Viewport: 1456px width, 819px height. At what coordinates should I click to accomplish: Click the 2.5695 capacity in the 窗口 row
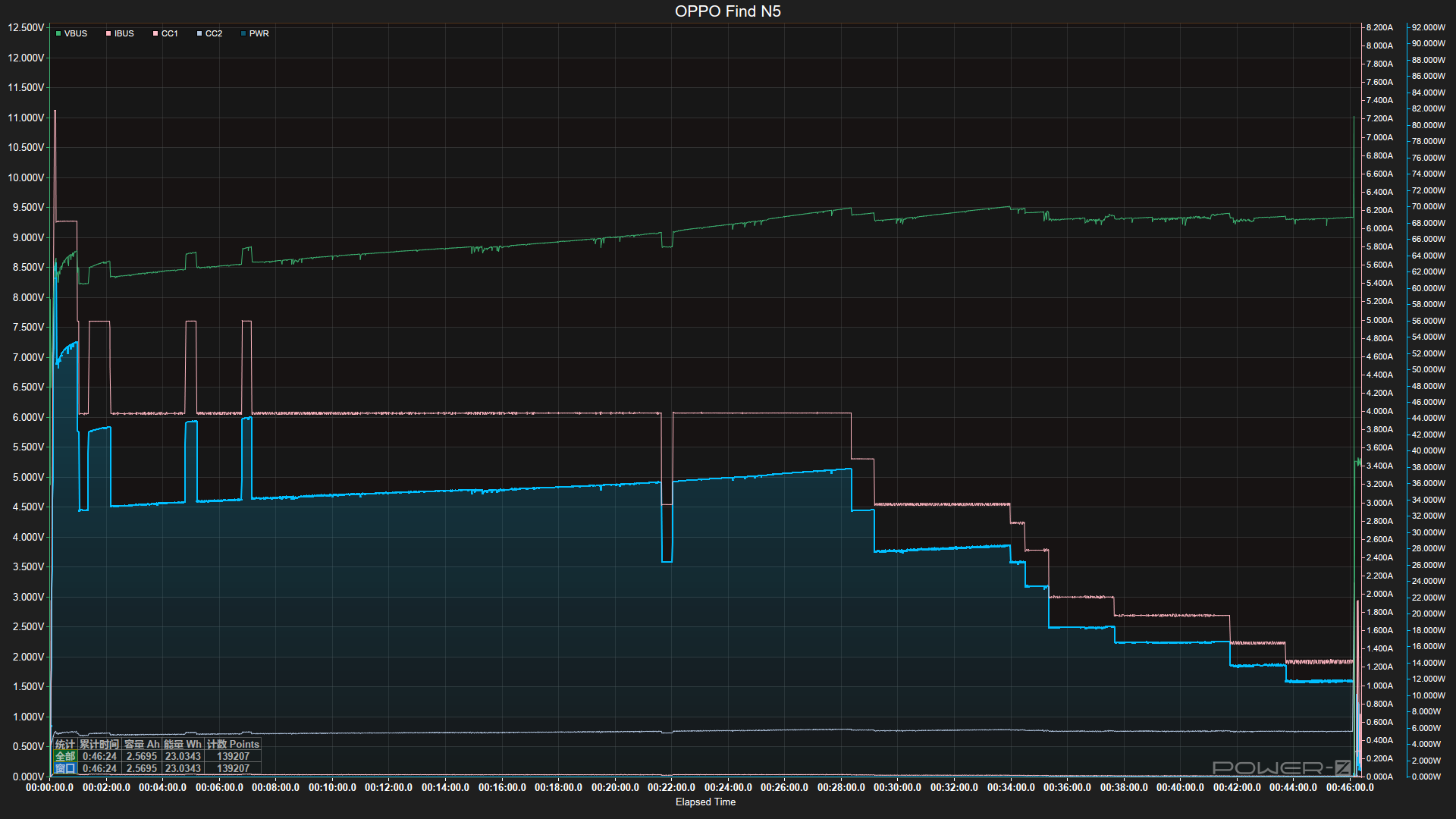coord(142,768)
